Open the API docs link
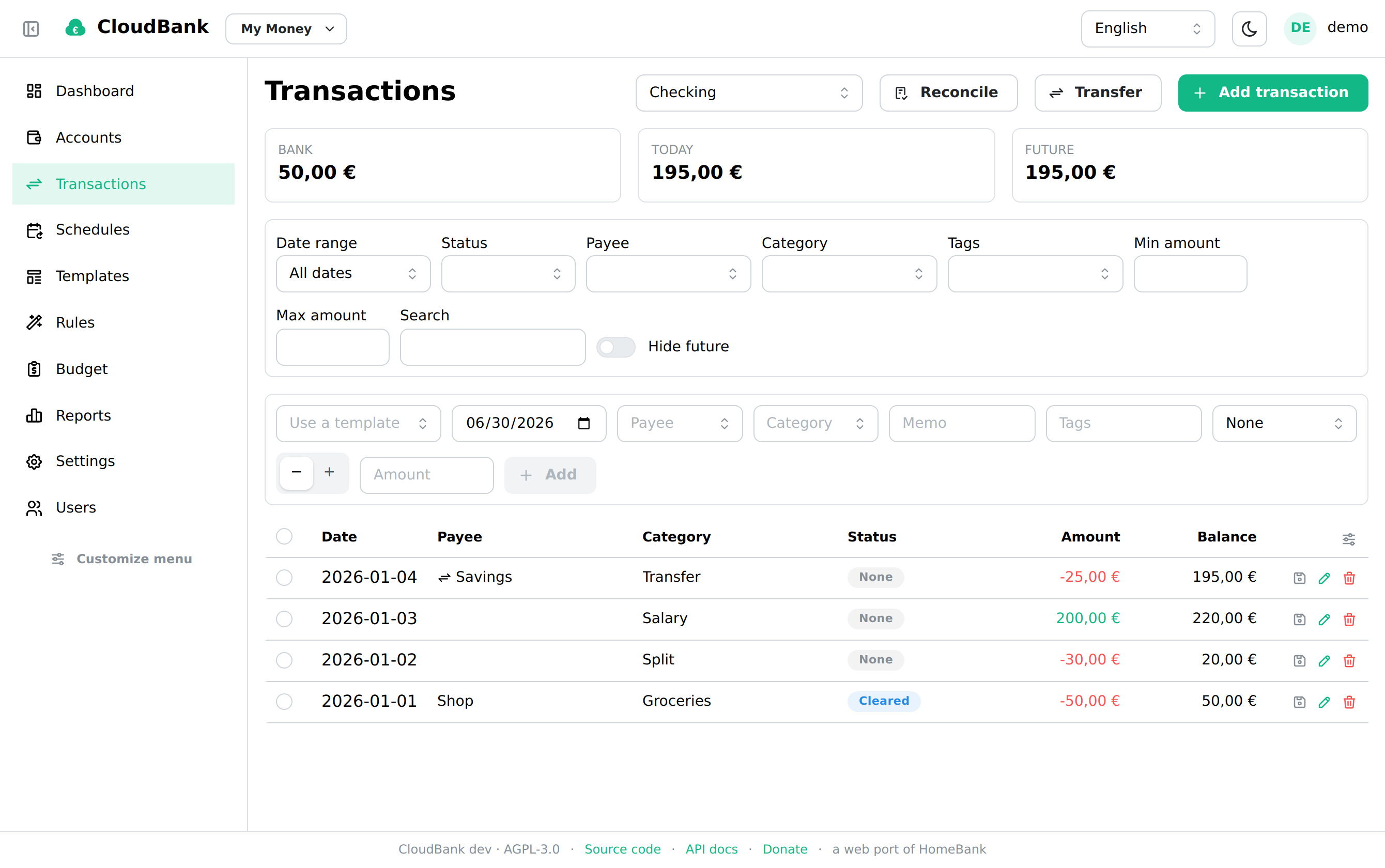 [712, 849]
